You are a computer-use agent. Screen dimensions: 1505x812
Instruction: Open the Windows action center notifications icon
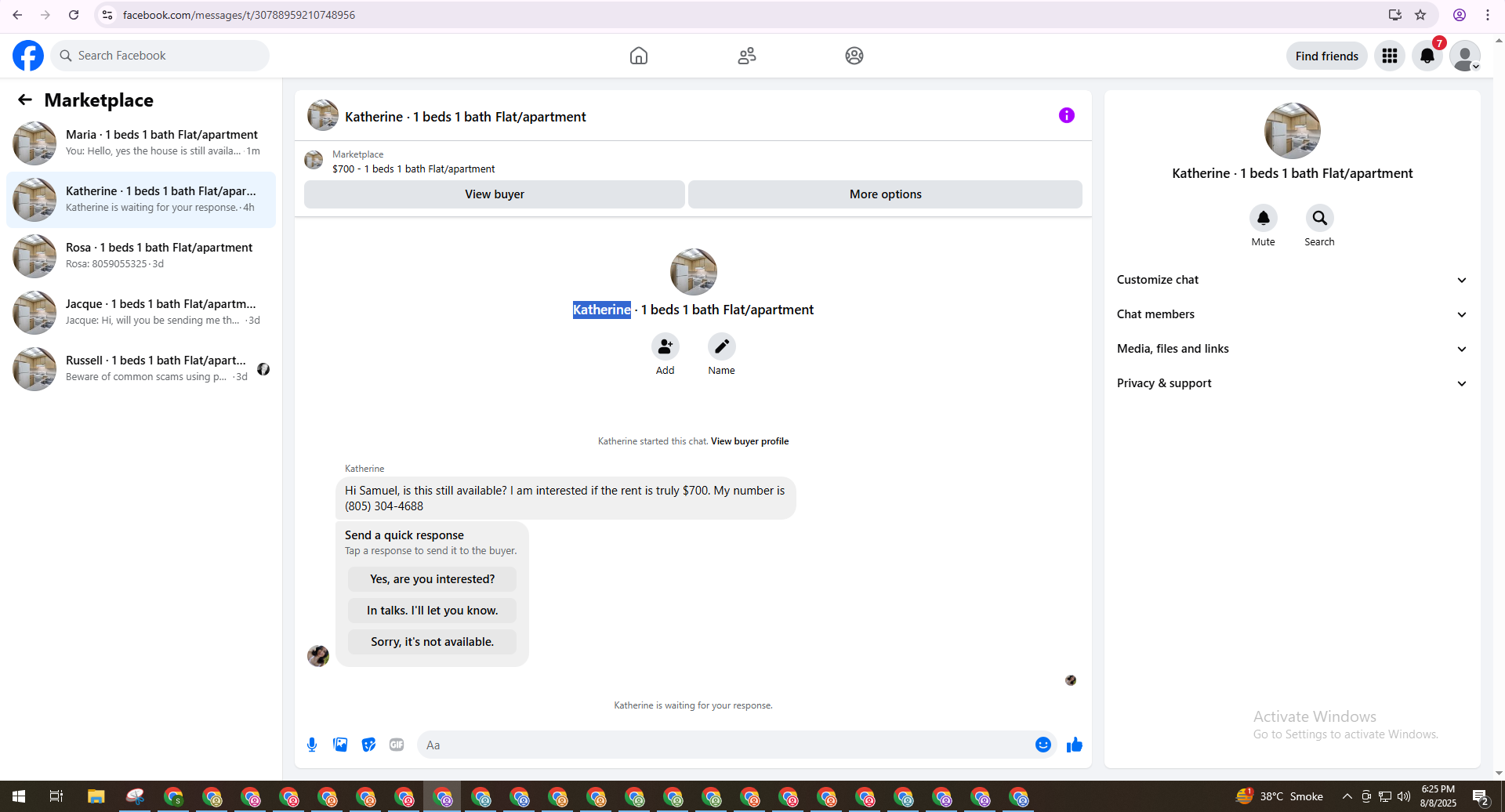pyautogui.click(x=1481, y=797)
